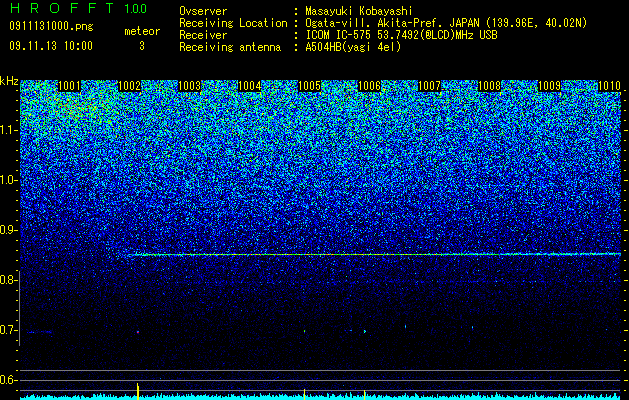Image resolution: width=629 pixels, height=400 pixels.
Task: Click the horizontal carrier signal line
Action: [377, 254]
